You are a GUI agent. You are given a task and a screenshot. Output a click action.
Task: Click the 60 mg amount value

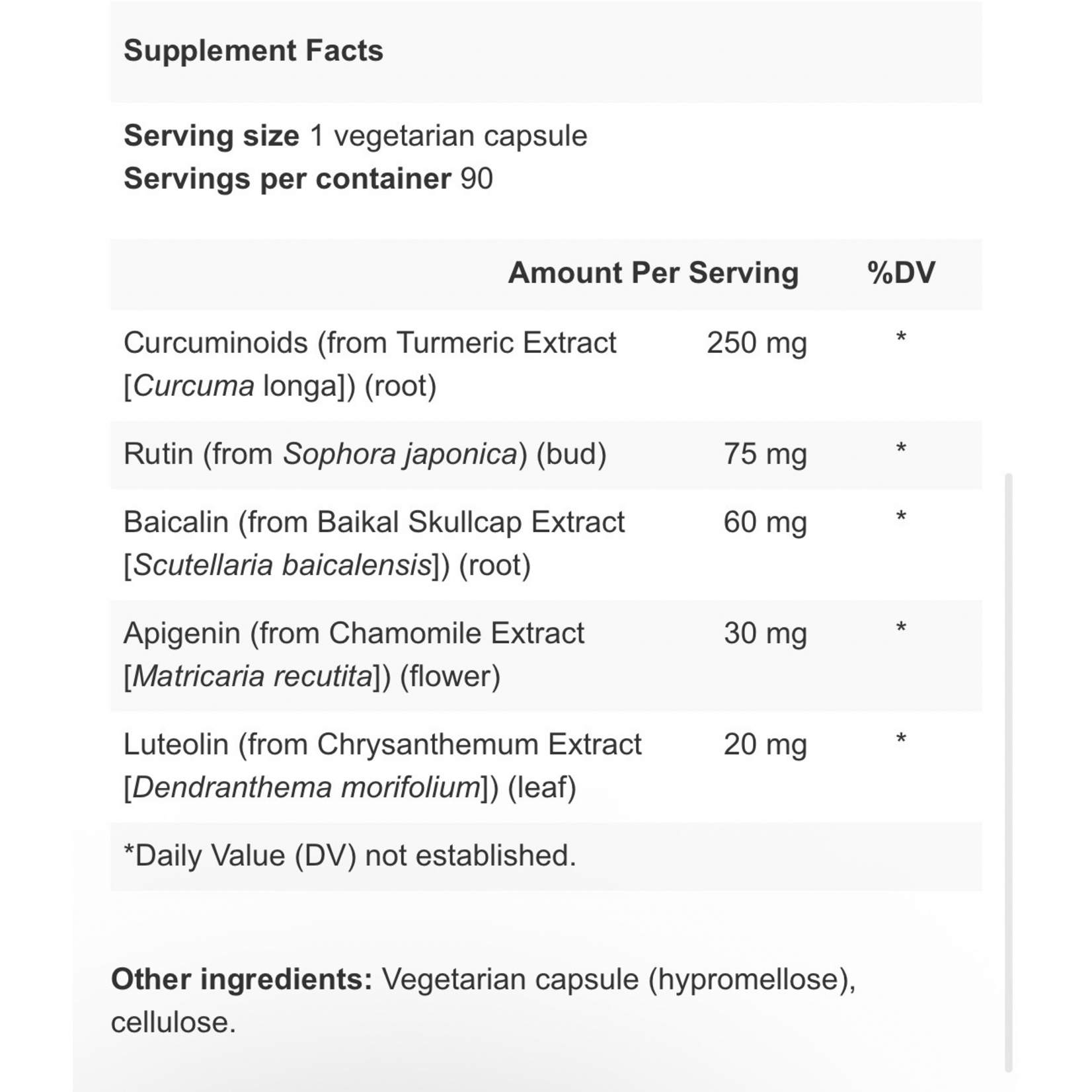point(765,522)
